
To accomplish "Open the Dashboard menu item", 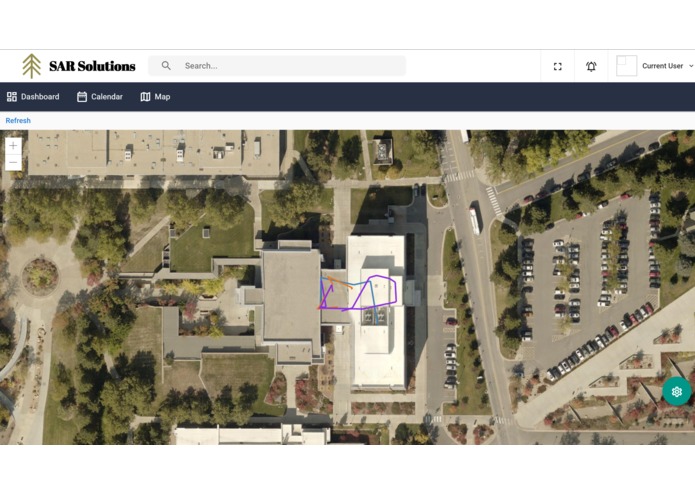I will click(x=33, y=97).
